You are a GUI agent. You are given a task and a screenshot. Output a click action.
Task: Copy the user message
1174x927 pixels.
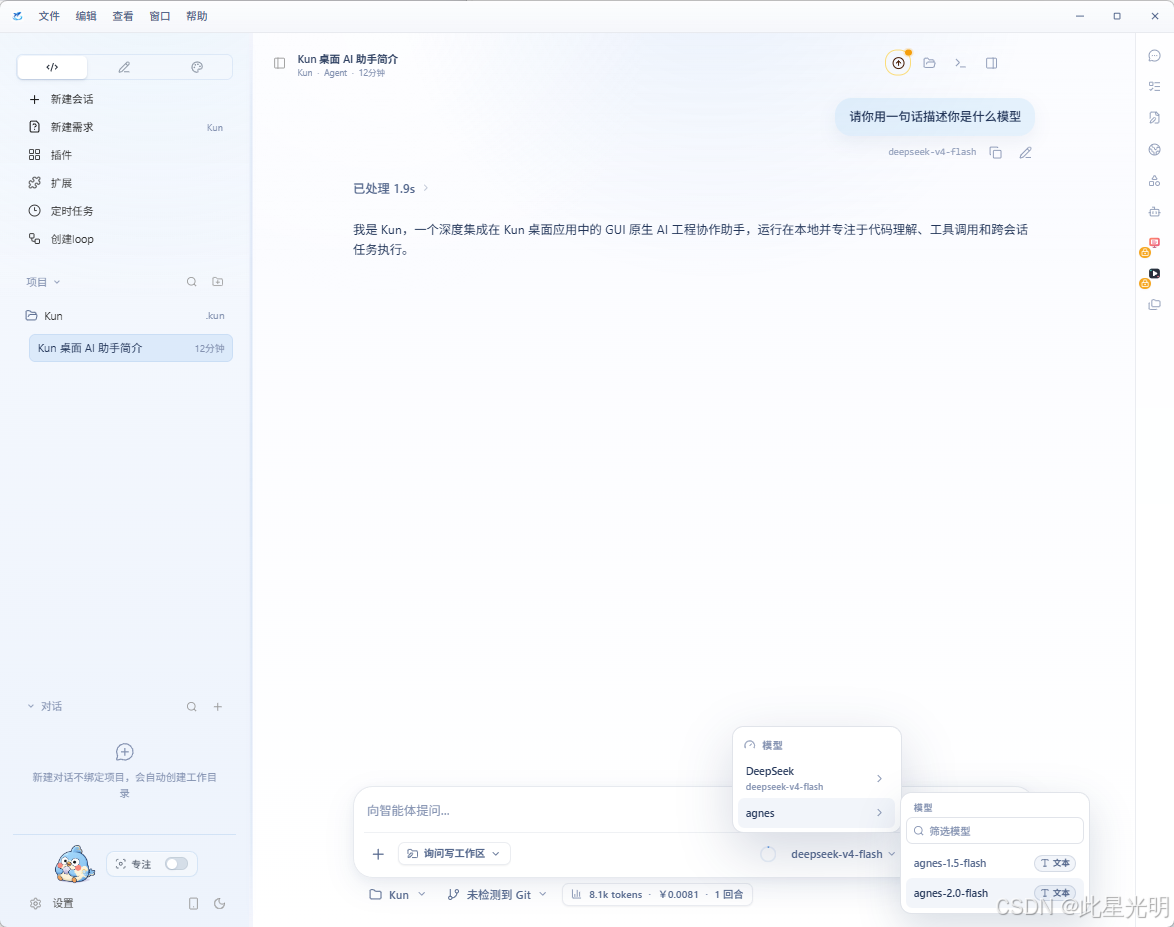tap(995, 153)
